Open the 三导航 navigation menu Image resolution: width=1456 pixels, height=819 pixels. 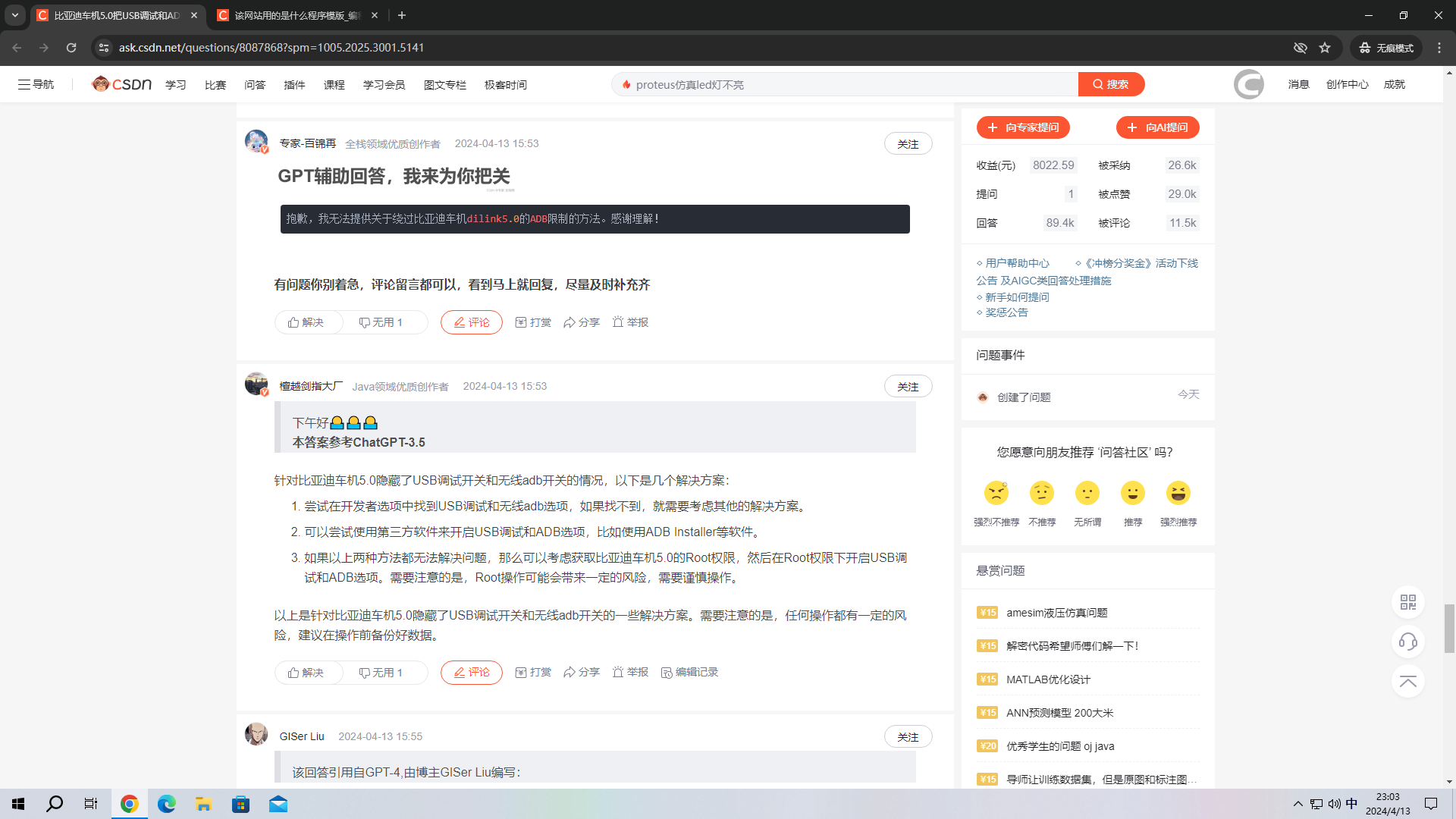35,84
